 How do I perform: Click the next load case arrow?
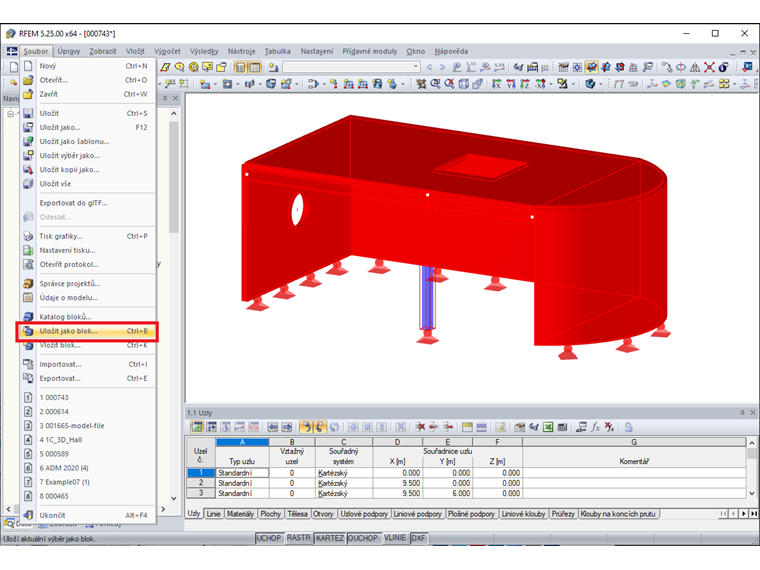(x=442, y=67)
